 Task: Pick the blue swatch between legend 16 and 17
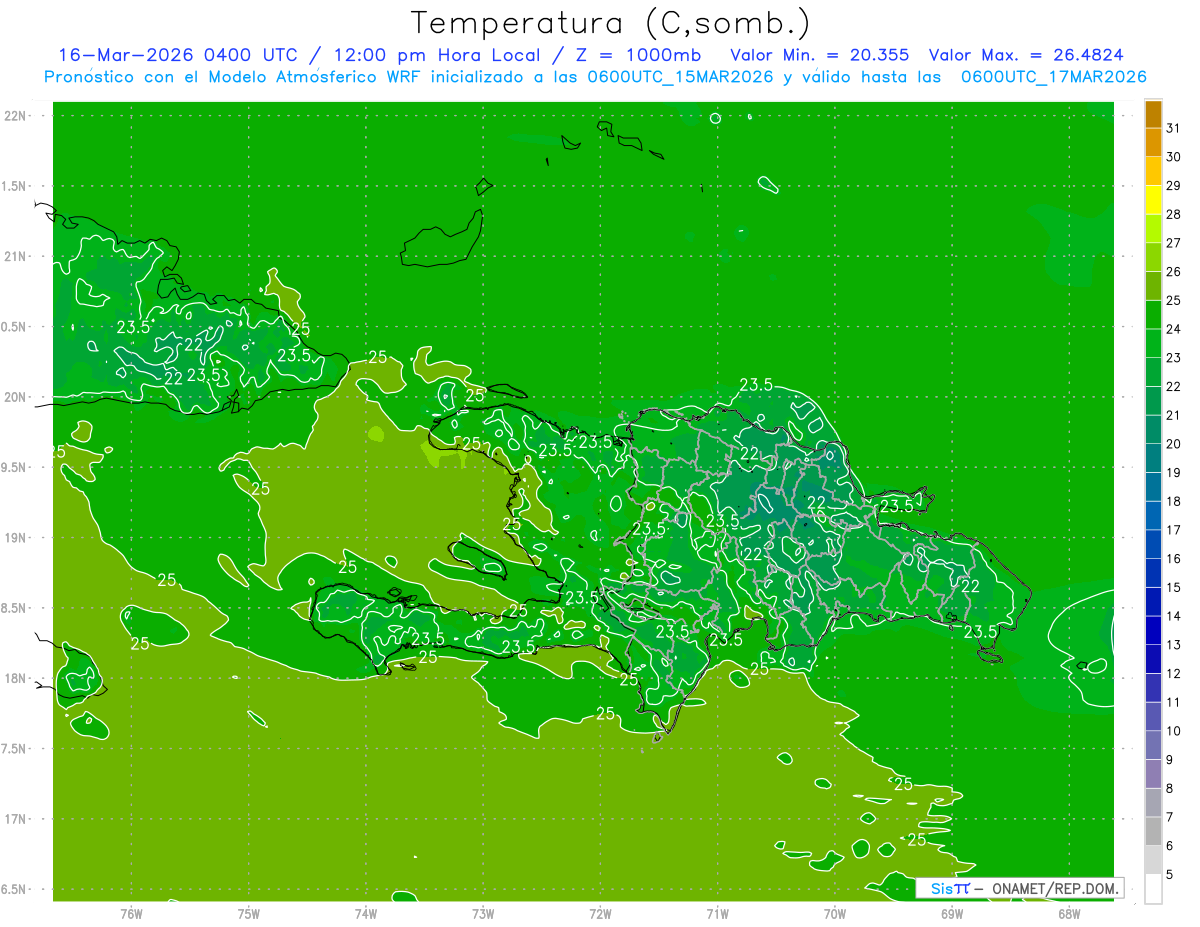[1153, 544]
